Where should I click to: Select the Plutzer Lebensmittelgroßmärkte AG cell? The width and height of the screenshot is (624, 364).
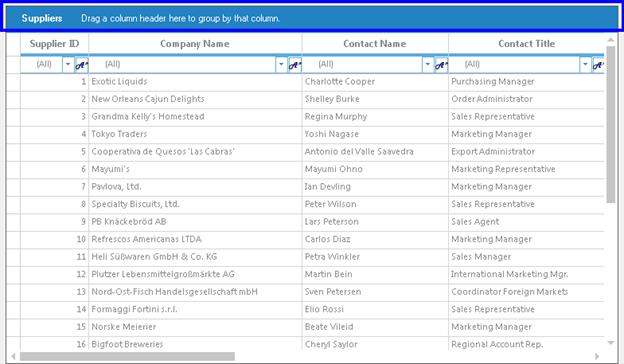(x=195, y=274)
